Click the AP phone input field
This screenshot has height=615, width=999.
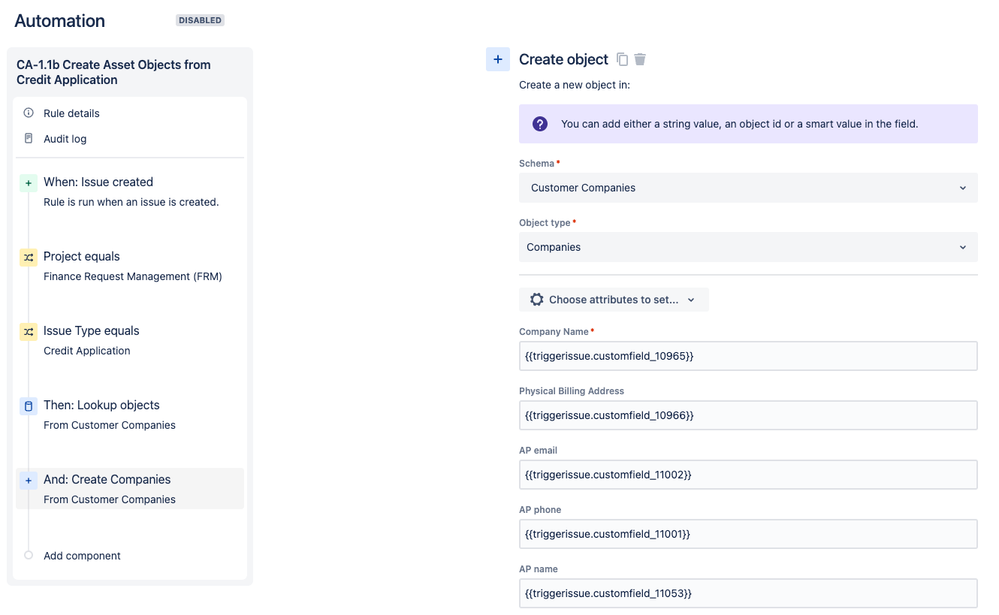[748, 533]
